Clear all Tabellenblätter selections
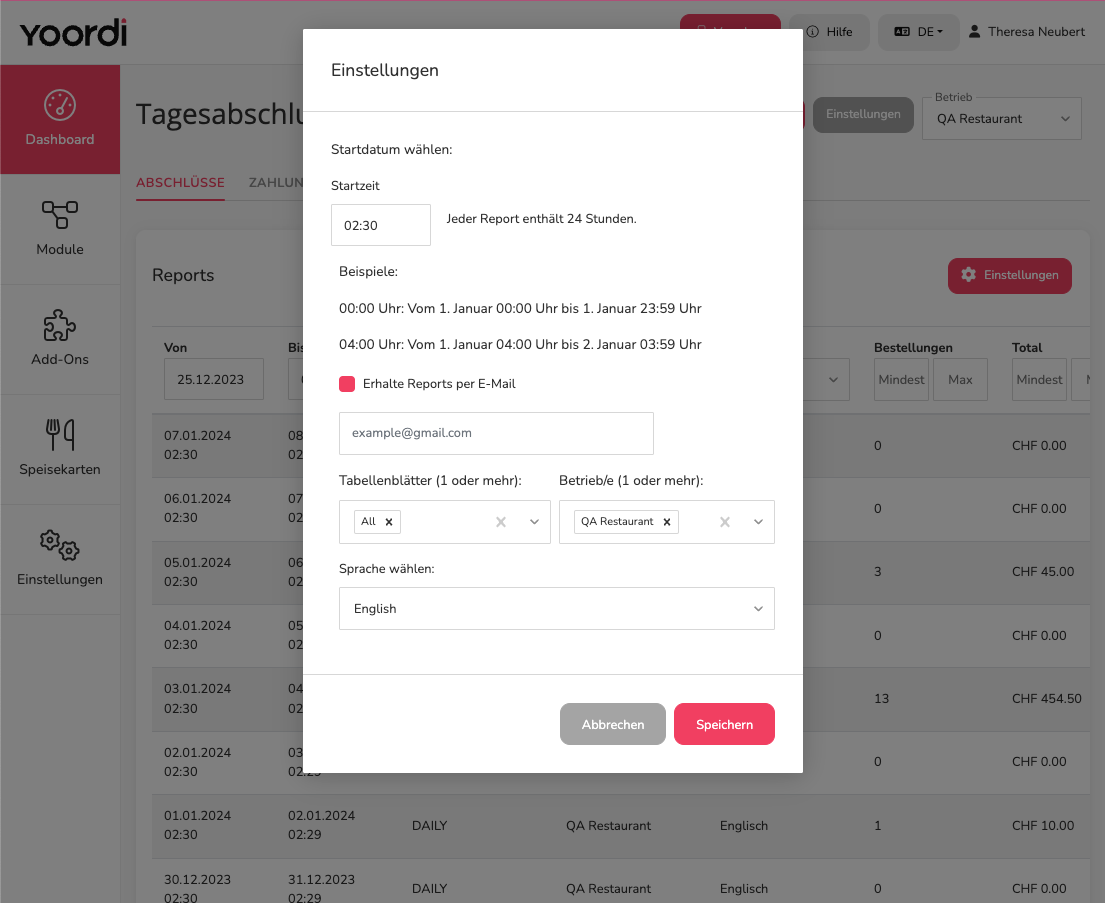The height and width of the screenshot is (903, 1105). [501, 522]
